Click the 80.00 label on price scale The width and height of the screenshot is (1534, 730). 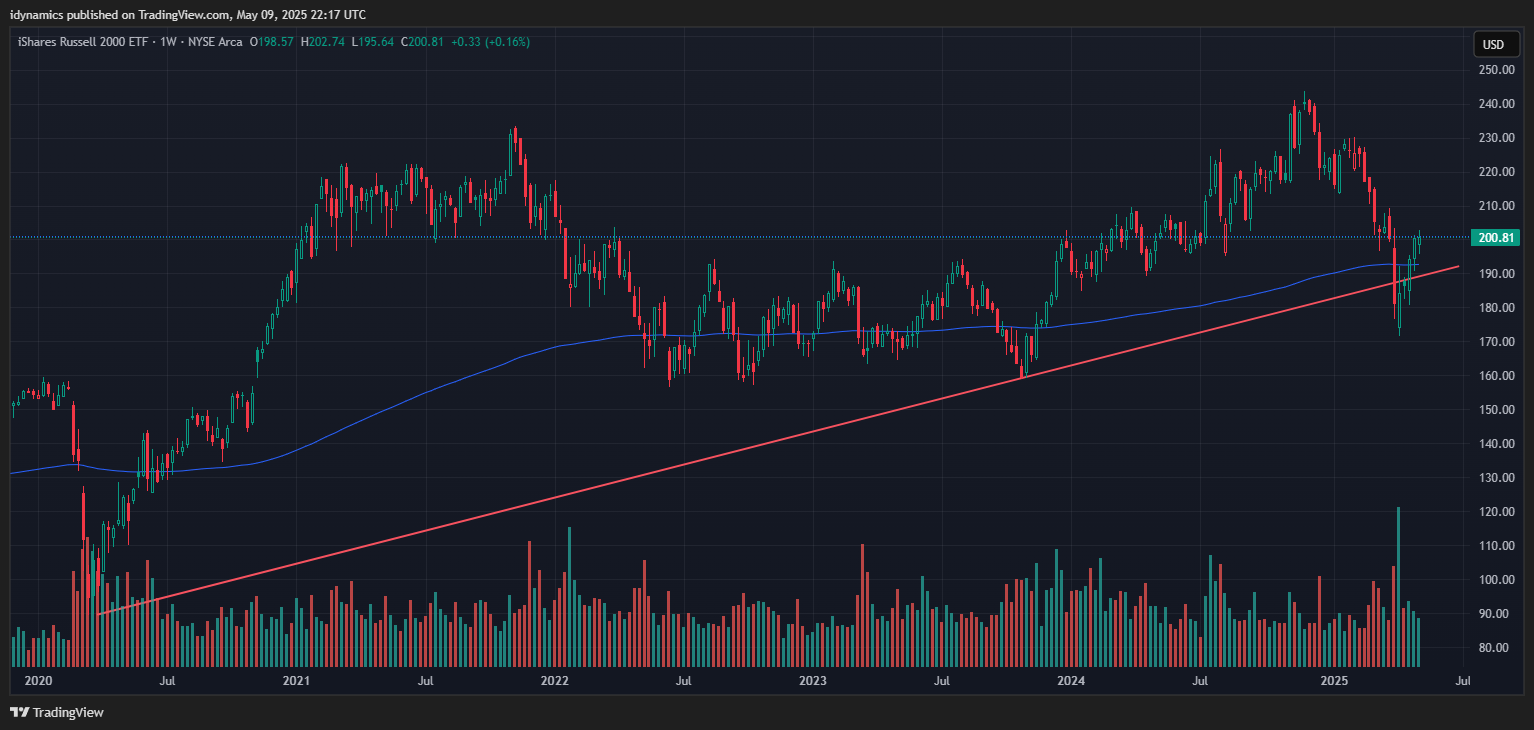tap(1495, 648)
